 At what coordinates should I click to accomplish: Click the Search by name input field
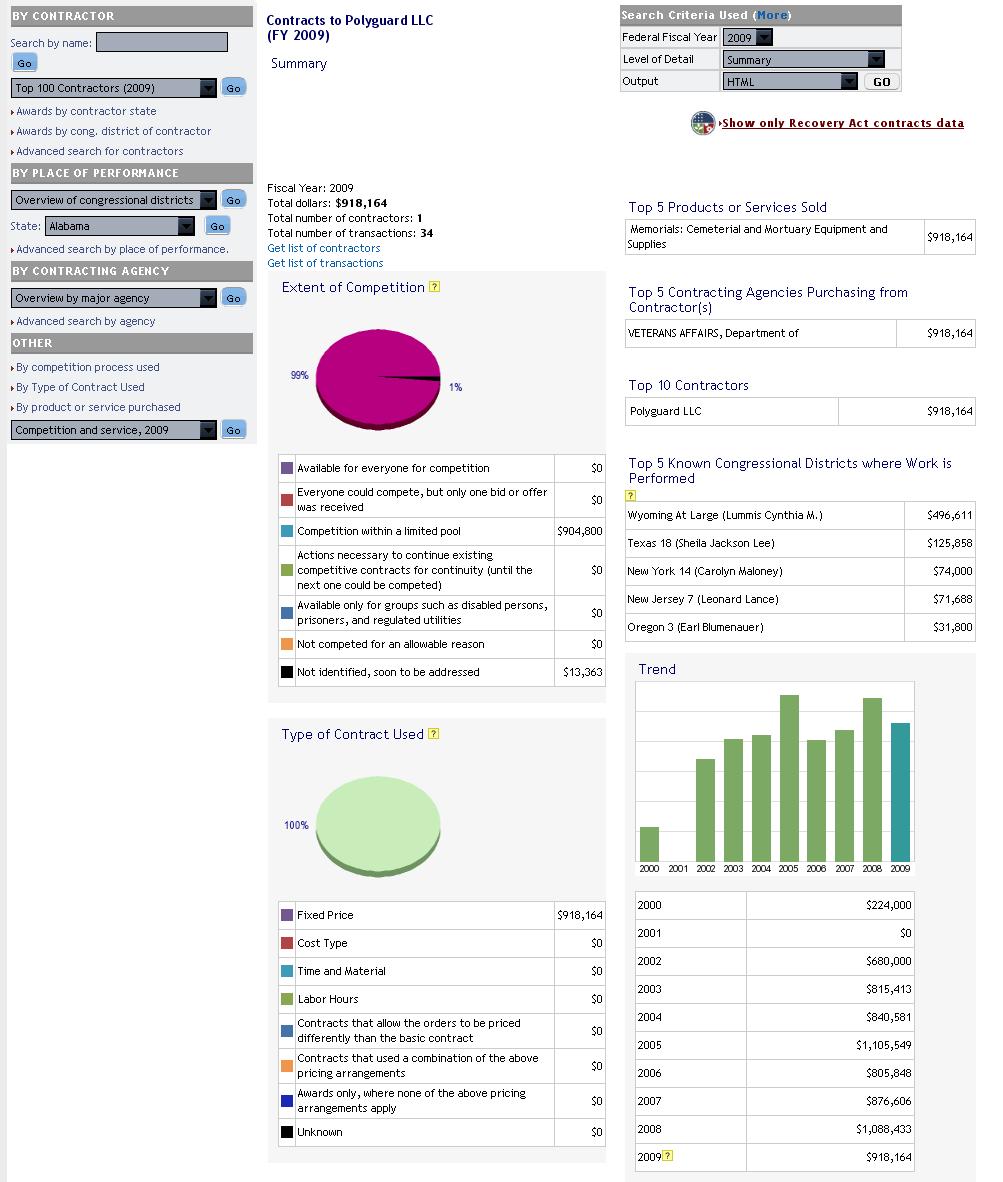click(x=162, y=42)
